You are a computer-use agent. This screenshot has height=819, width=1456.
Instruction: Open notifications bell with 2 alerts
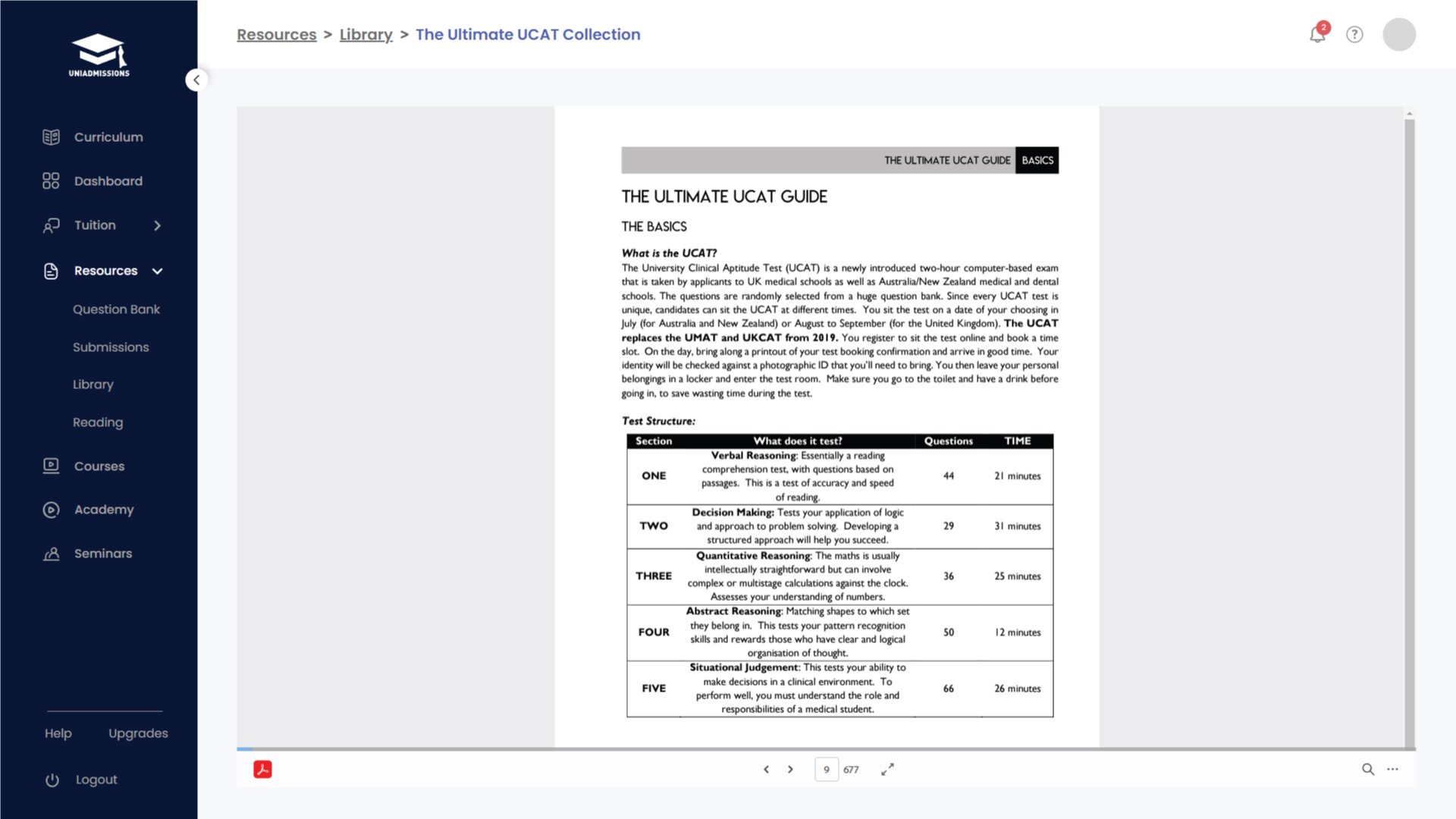[1318, 33]
